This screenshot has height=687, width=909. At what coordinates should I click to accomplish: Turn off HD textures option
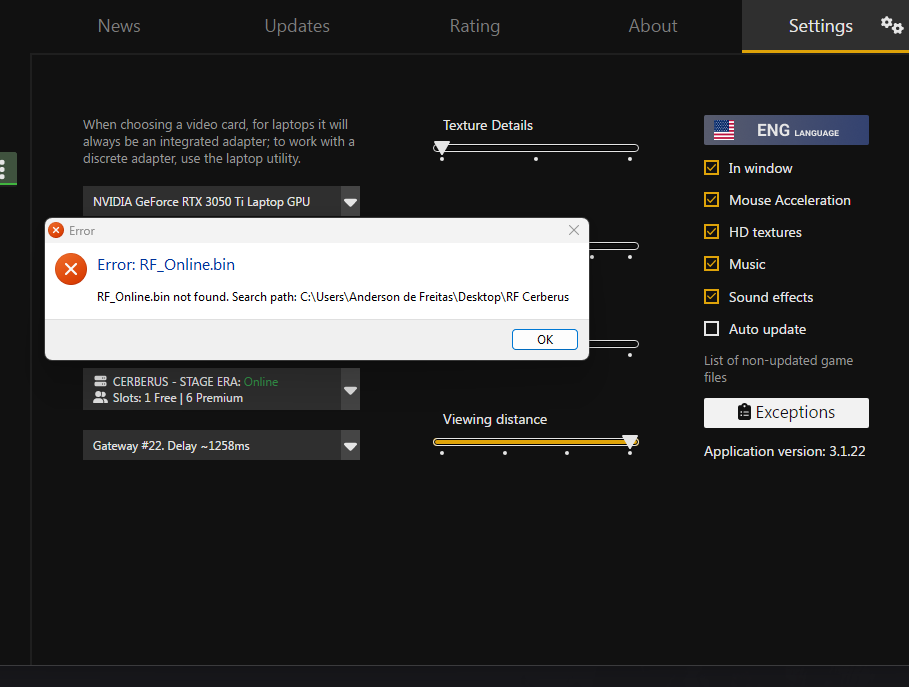[x=712, y=232]
